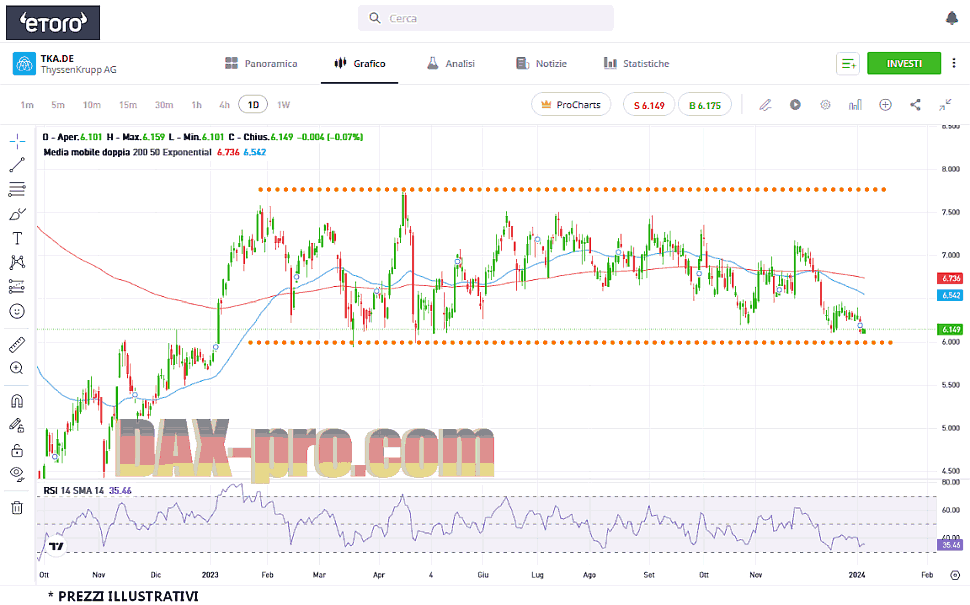Set the chart to 1h interval
970x605 pixels.
[x=197, y=105]
